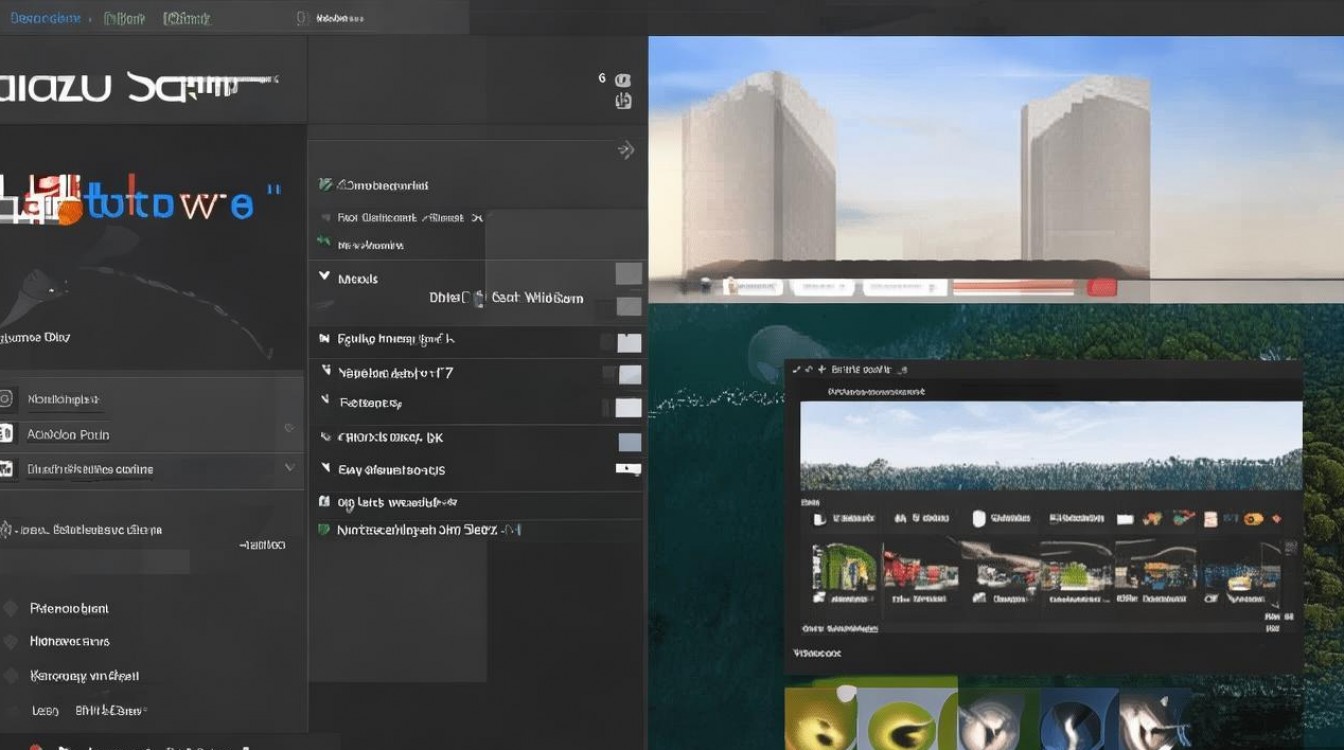Image resolution: width=1344 pixels, height=750 pixels.
Task: Click the green shield icon on last list row
Action: point(323,530)
